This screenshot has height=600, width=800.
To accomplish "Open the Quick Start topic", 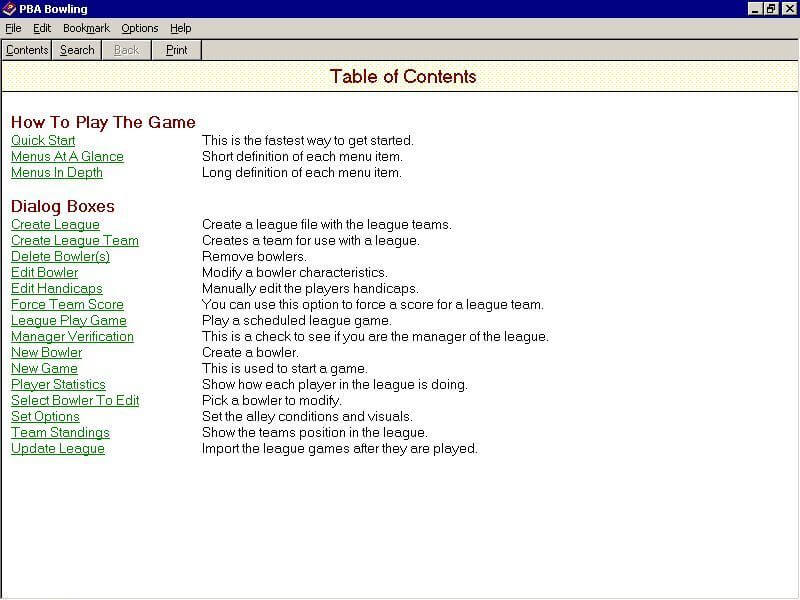I will (43, 140).
